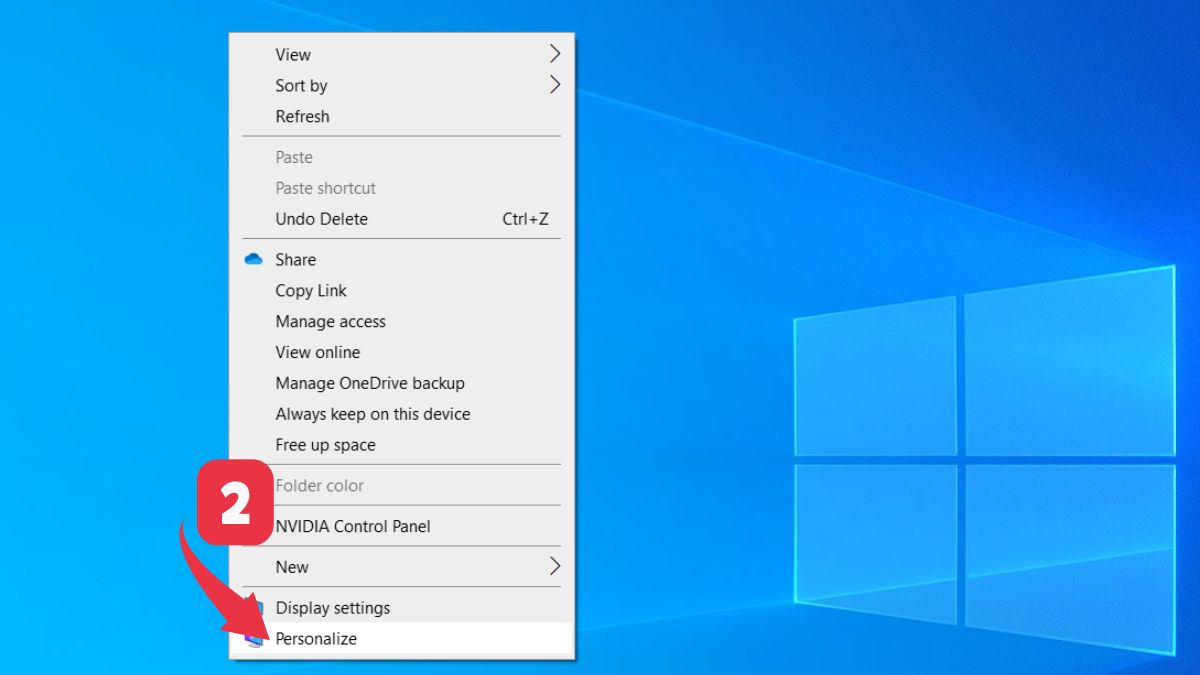The height and width of the screenshot is (675, 1200).
Task: Expand the View submenu arrow
Action: coord(555,54)
